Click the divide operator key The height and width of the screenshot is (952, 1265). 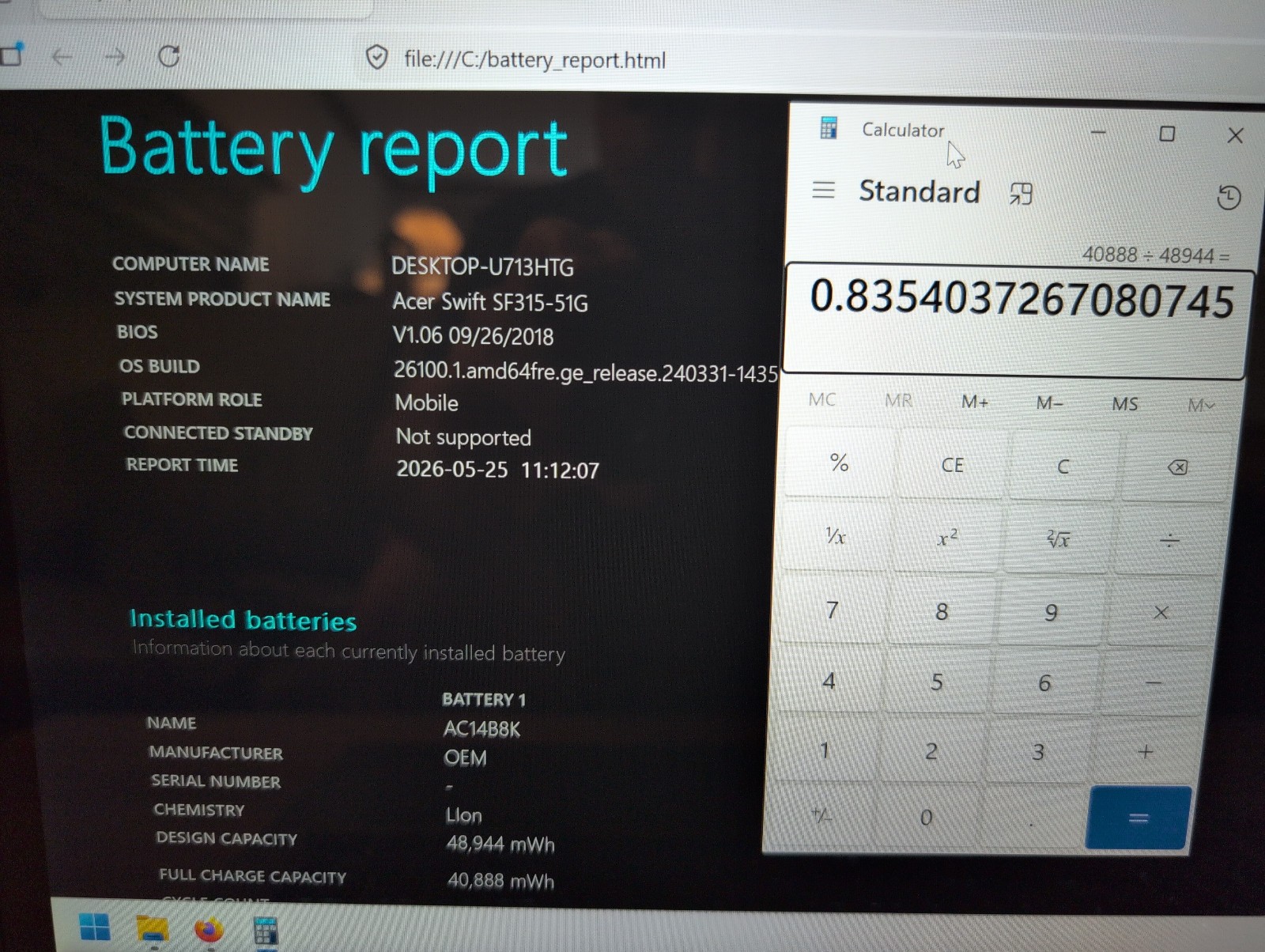(1169, 541)
